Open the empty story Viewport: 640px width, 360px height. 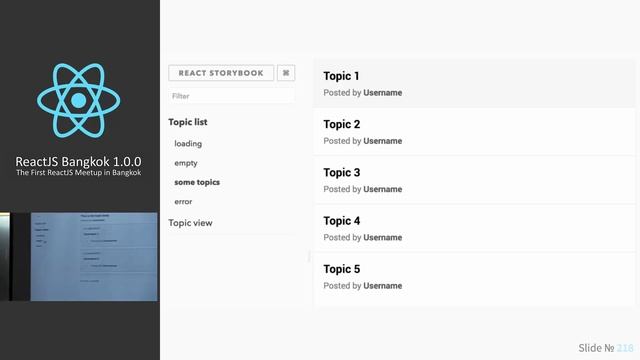186,163
